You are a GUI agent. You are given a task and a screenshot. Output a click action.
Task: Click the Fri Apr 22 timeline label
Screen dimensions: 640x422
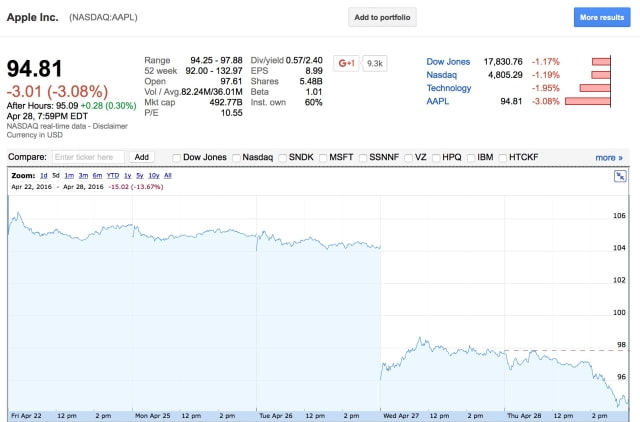coord(27,415)
